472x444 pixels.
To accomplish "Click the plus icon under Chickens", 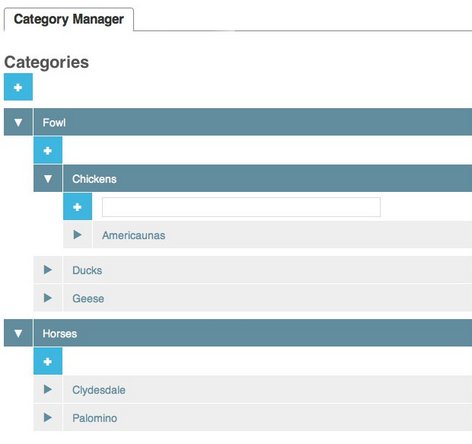I will (x=77, y=207).
